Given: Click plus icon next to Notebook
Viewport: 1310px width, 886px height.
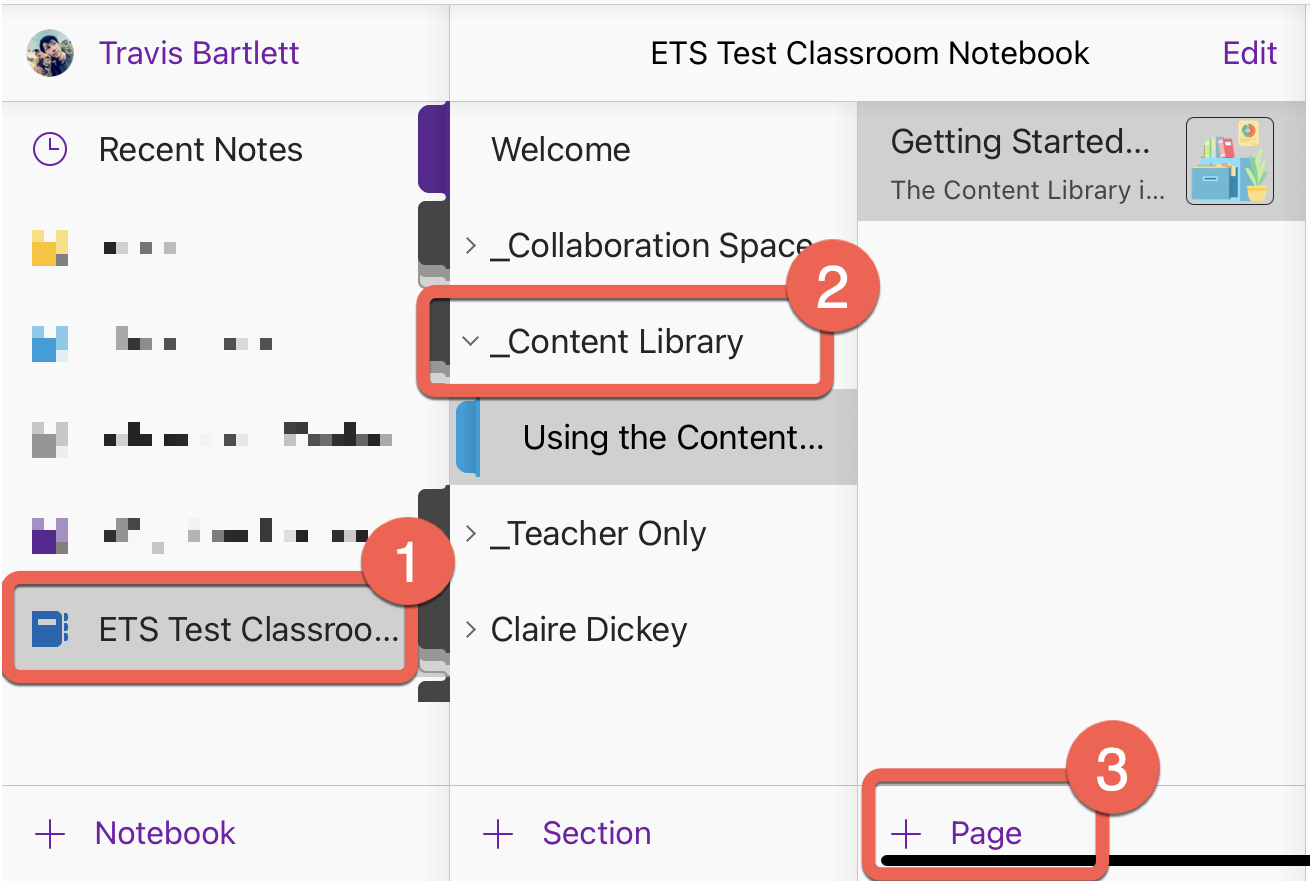Looking at the screenshot, I should coord(50,833).
